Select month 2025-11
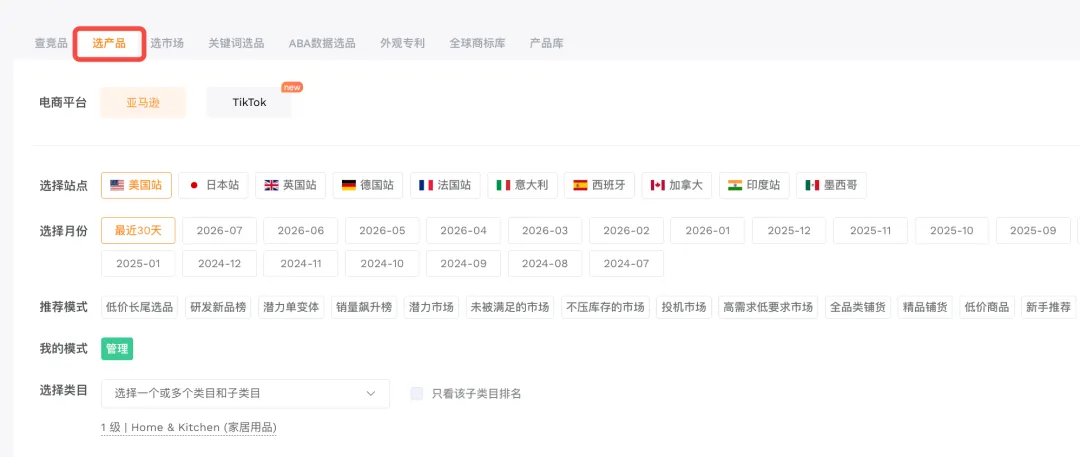1080x457 pixels. point(871,230)
